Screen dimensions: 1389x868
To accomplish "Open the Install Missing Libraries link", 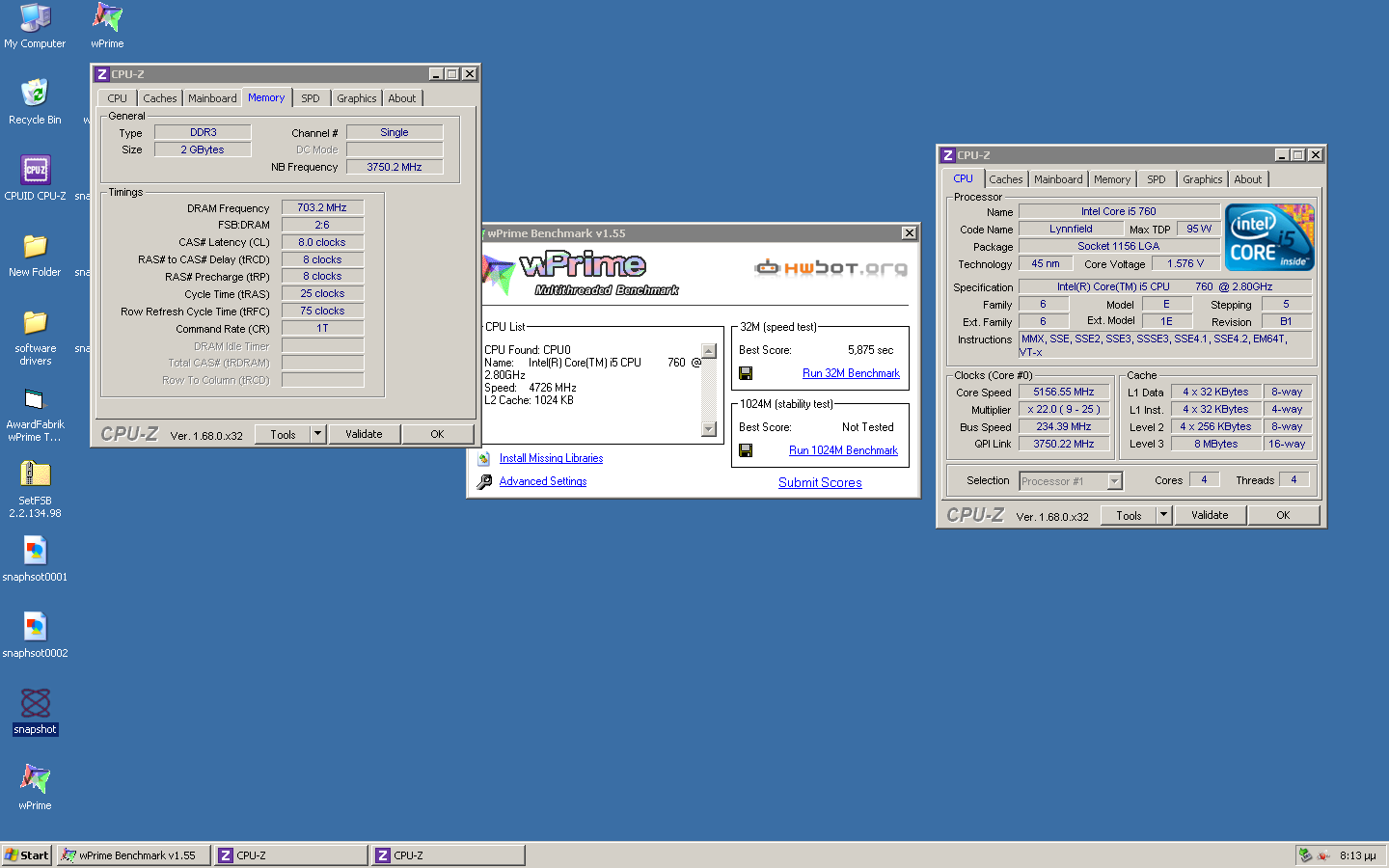I will [x=551, y=458].
